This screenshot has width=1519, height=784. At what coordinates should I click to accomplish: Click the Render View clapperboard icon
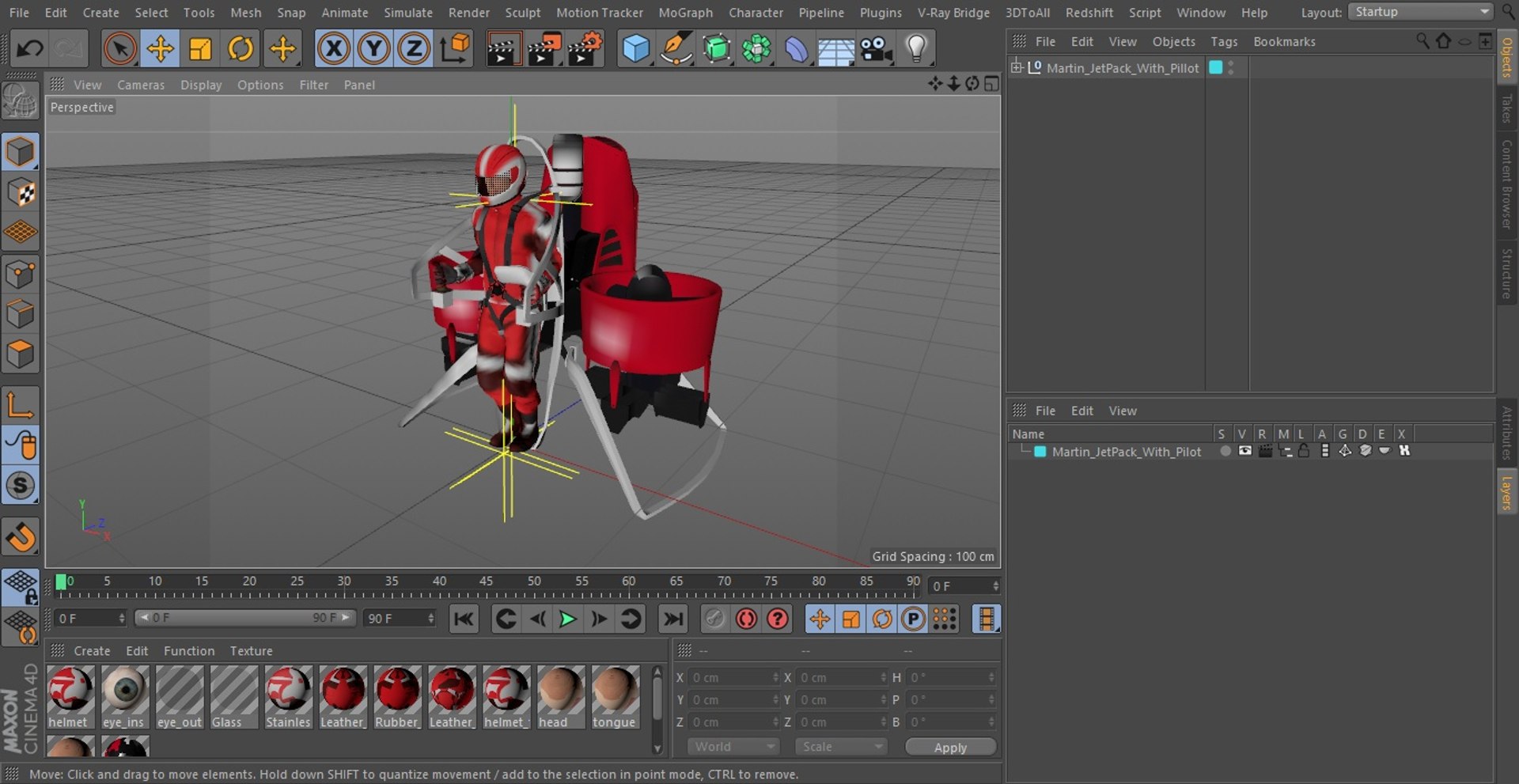(x=502, y=49)
